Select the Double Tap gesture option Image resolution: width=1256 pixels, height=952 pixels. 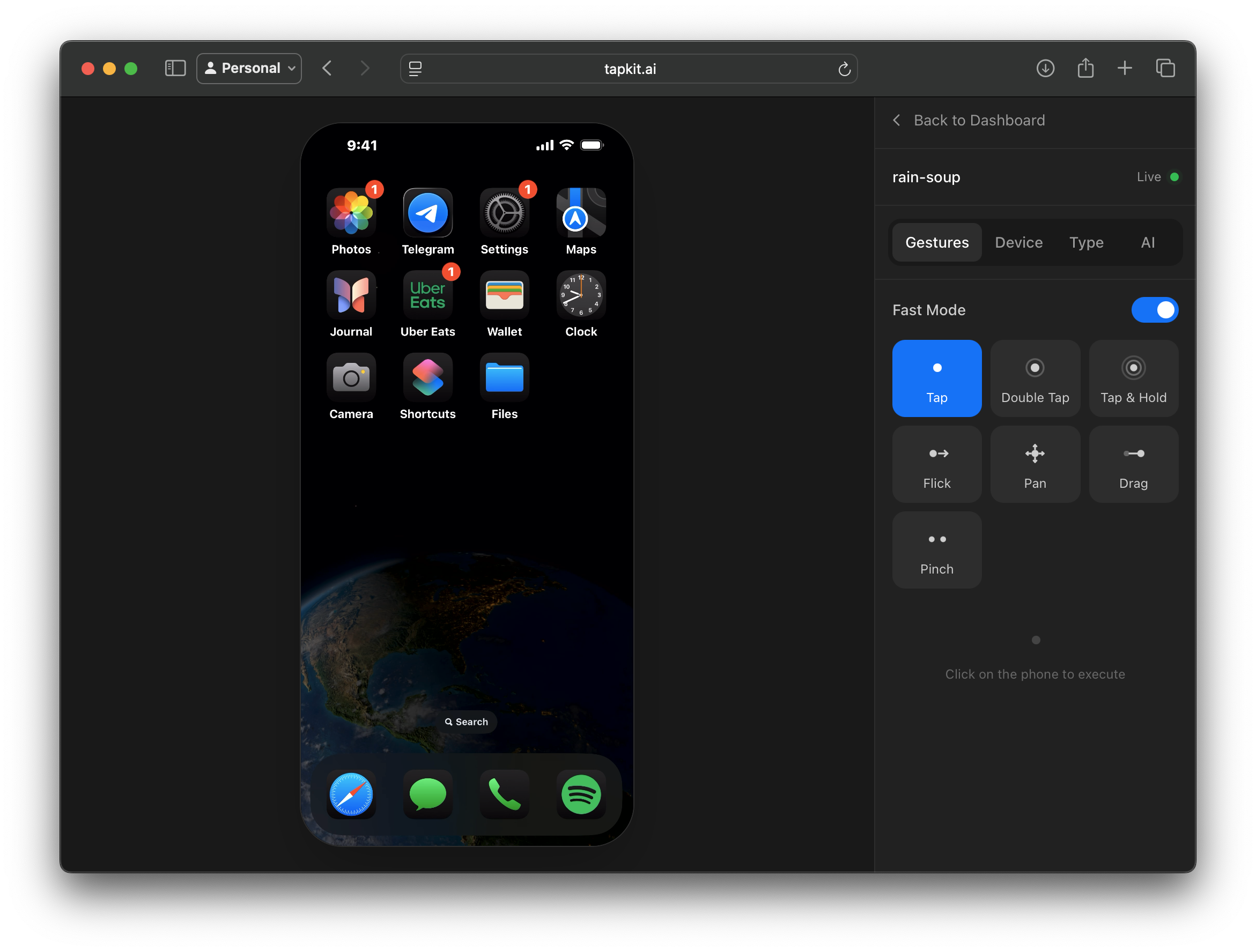pyautogui.click(x=1035, y=378)
